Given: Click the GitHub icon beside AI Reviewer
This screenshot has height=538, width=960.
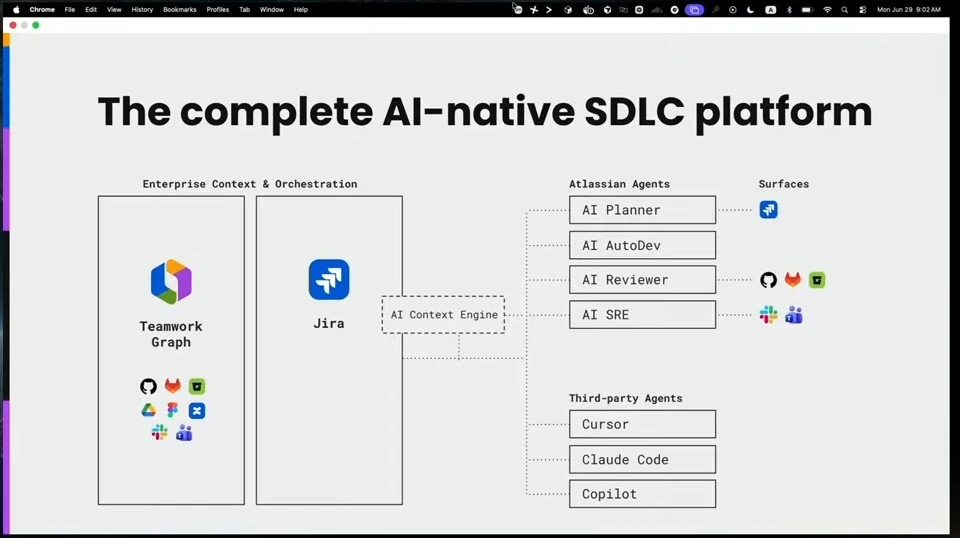Looking at the screenshot, I should pyautogui.click(x=768, y=280).
